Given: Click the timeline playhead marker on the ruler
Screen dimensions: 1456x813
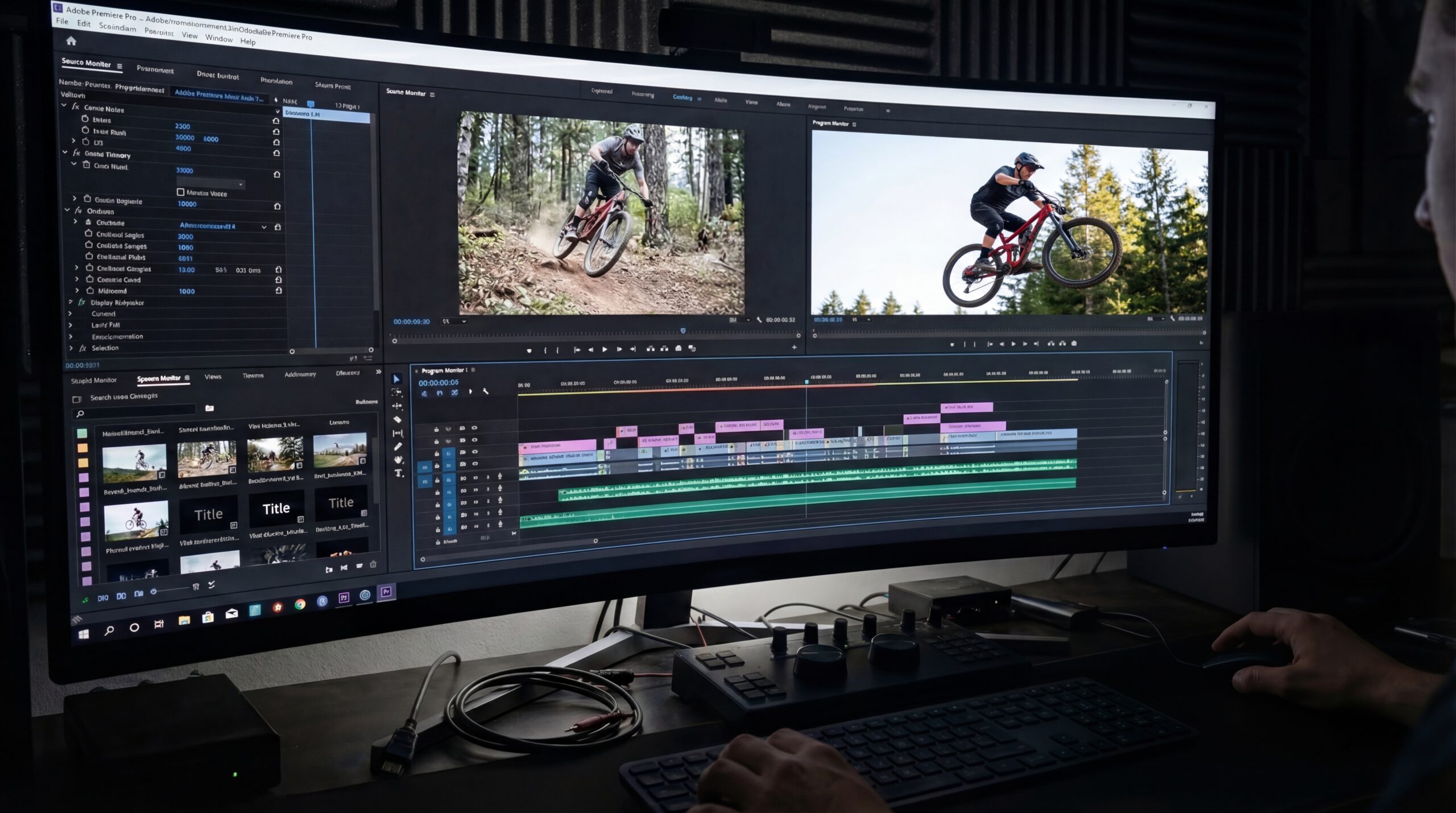Looking at the screenshot, I should coord(806,382).
